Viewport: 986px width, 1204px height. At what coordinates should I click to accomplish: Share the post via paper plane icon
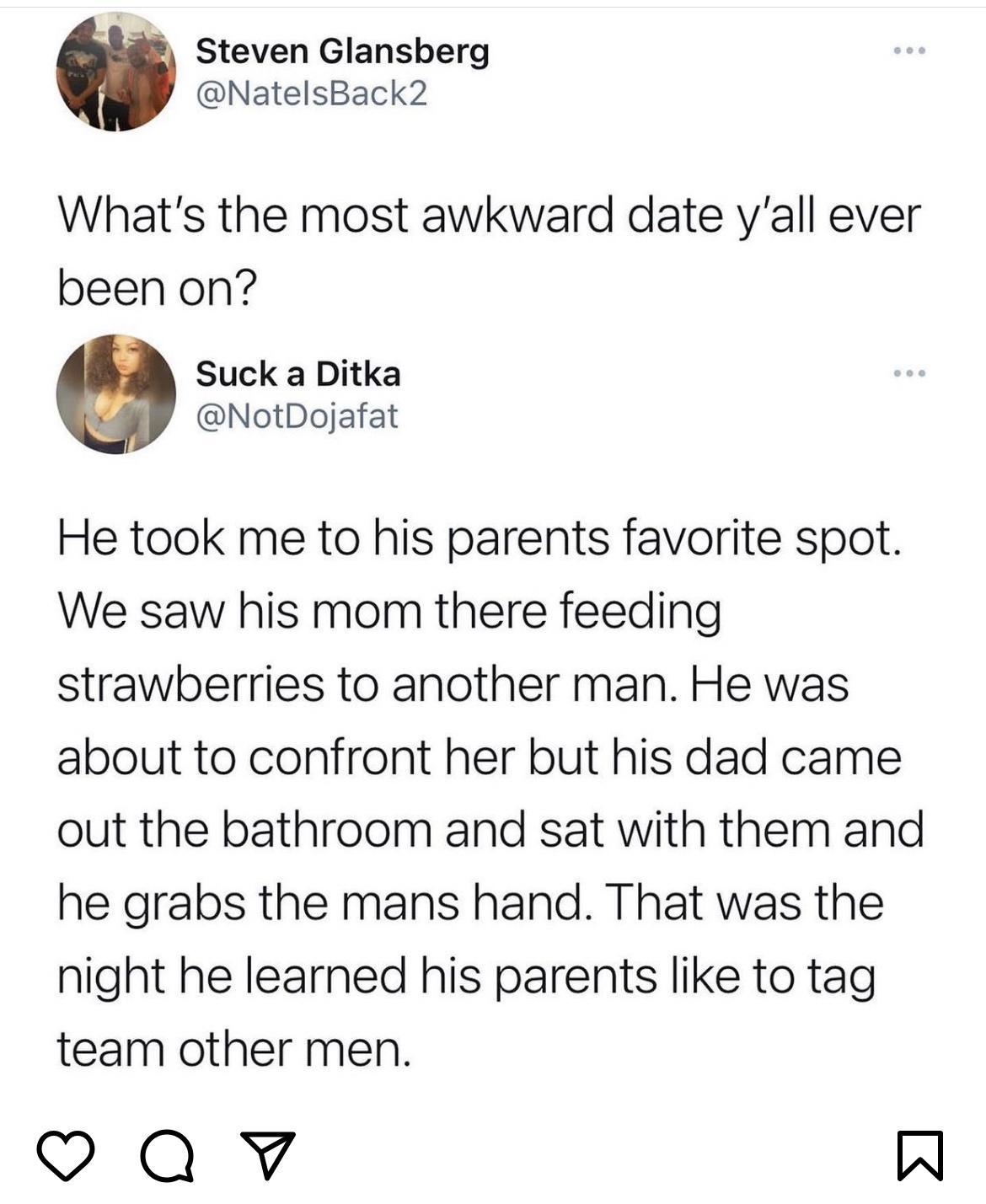tap(268, 1153)
